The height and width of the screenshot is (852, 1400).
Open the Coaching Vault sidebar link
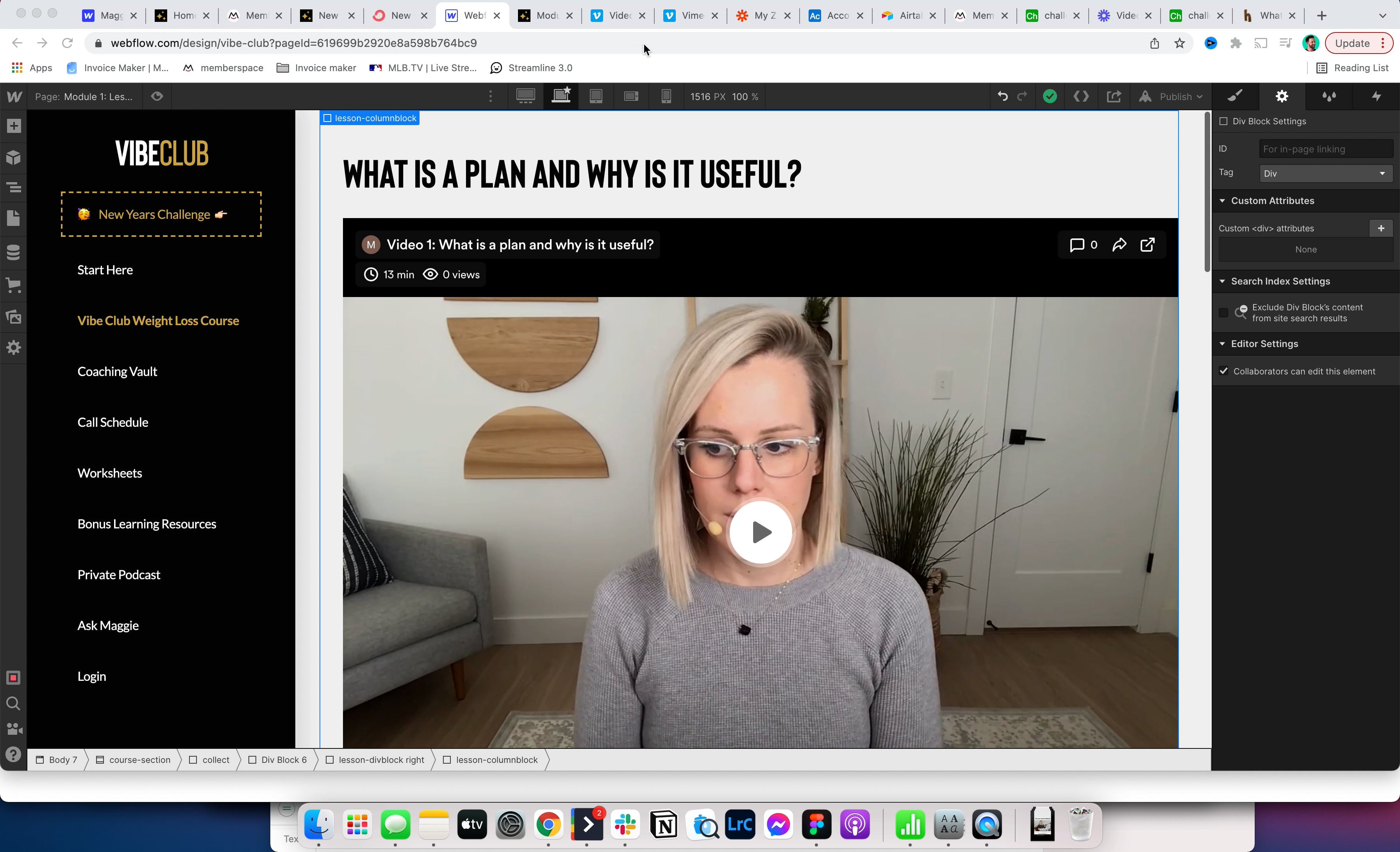tap(117, 371)
